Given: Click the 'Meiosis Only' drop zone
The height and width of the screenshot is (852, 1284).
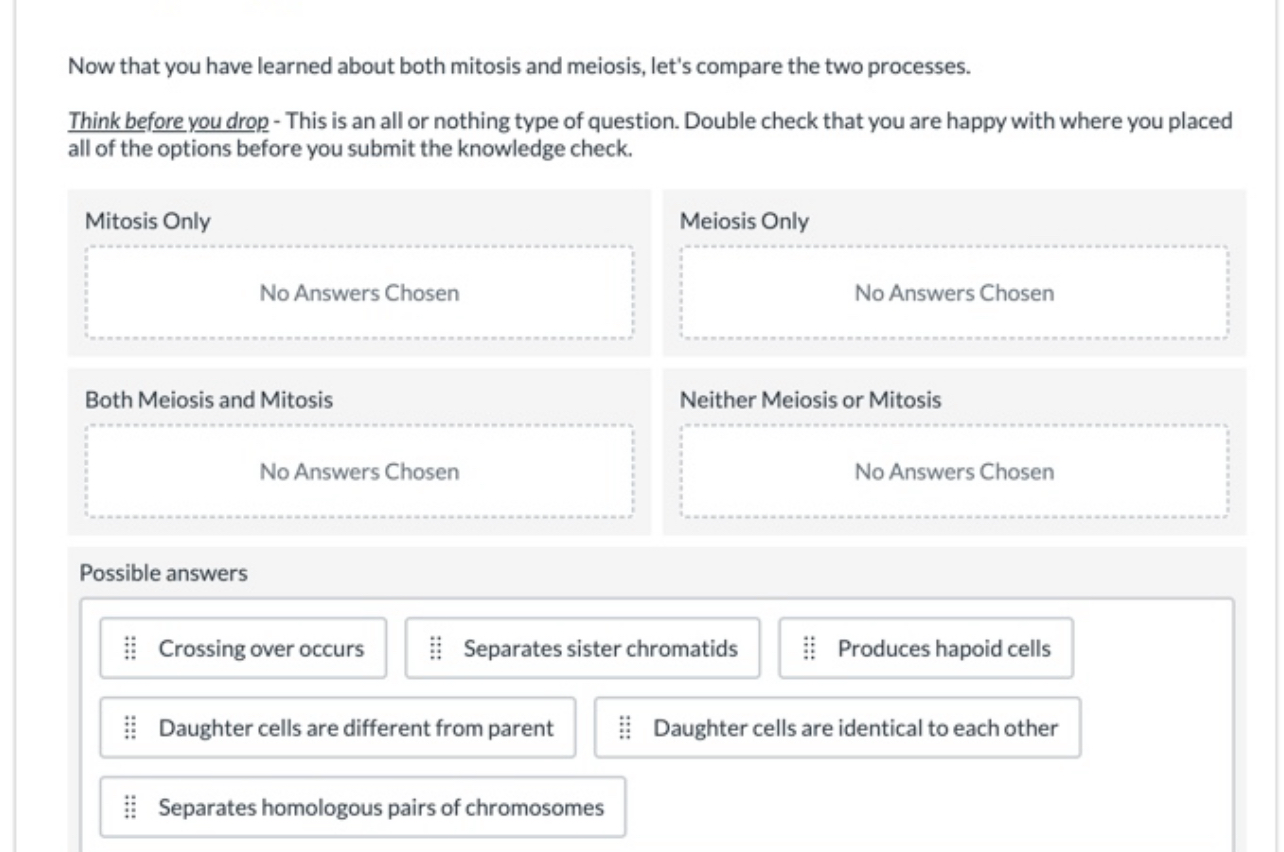Looking at the screenshot, I should tap(953, 292).
